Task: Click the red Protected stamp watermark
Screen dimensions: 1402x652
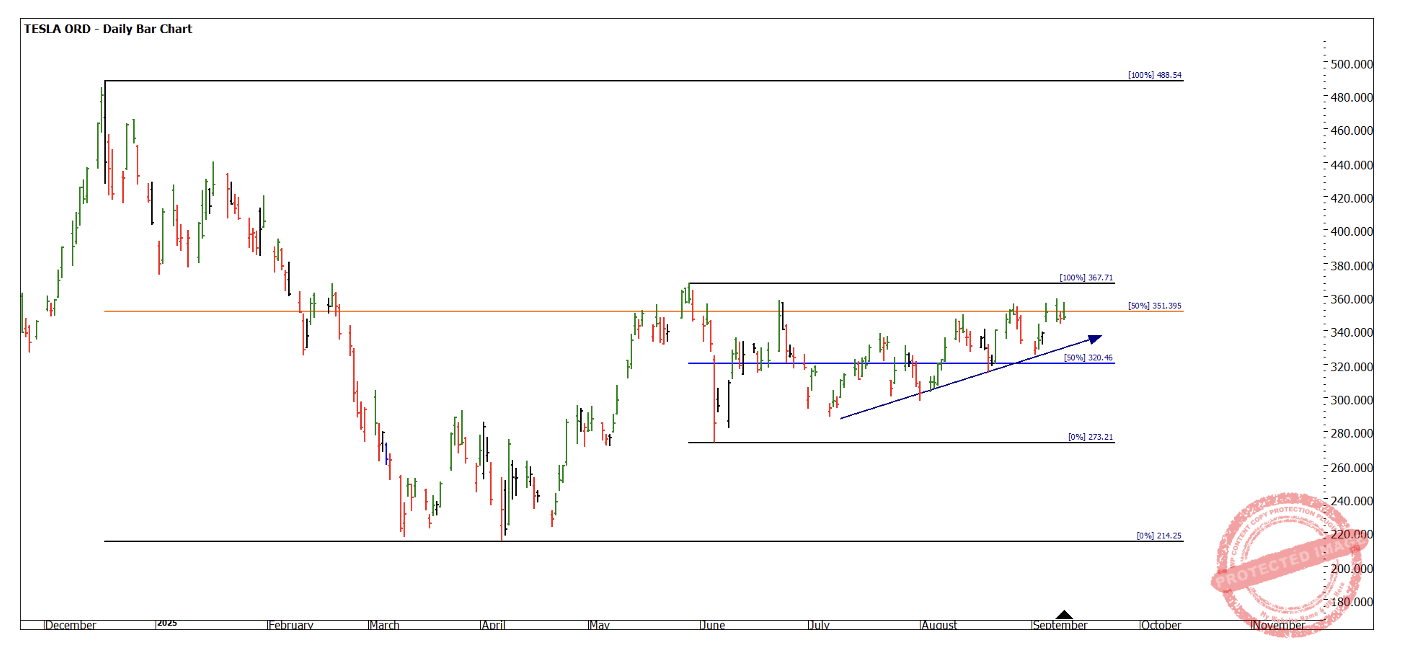Action: [x=1281, y=561]
